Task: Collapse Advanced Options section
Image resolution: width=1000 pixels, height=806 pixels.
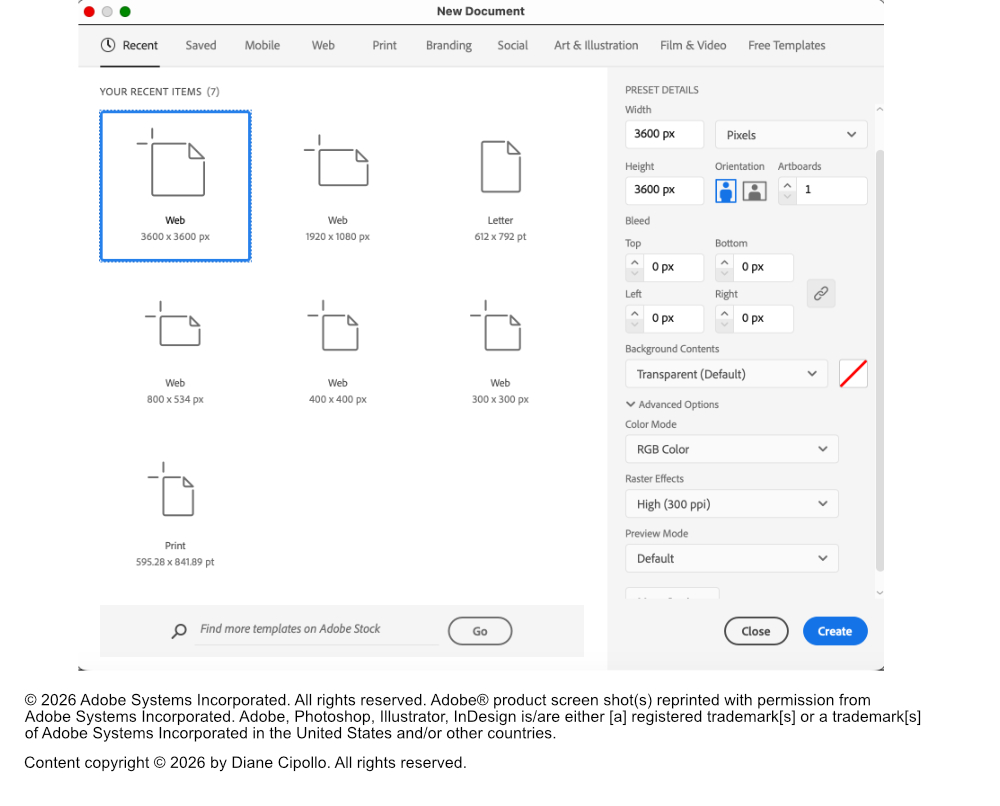Action: (672, 404)
